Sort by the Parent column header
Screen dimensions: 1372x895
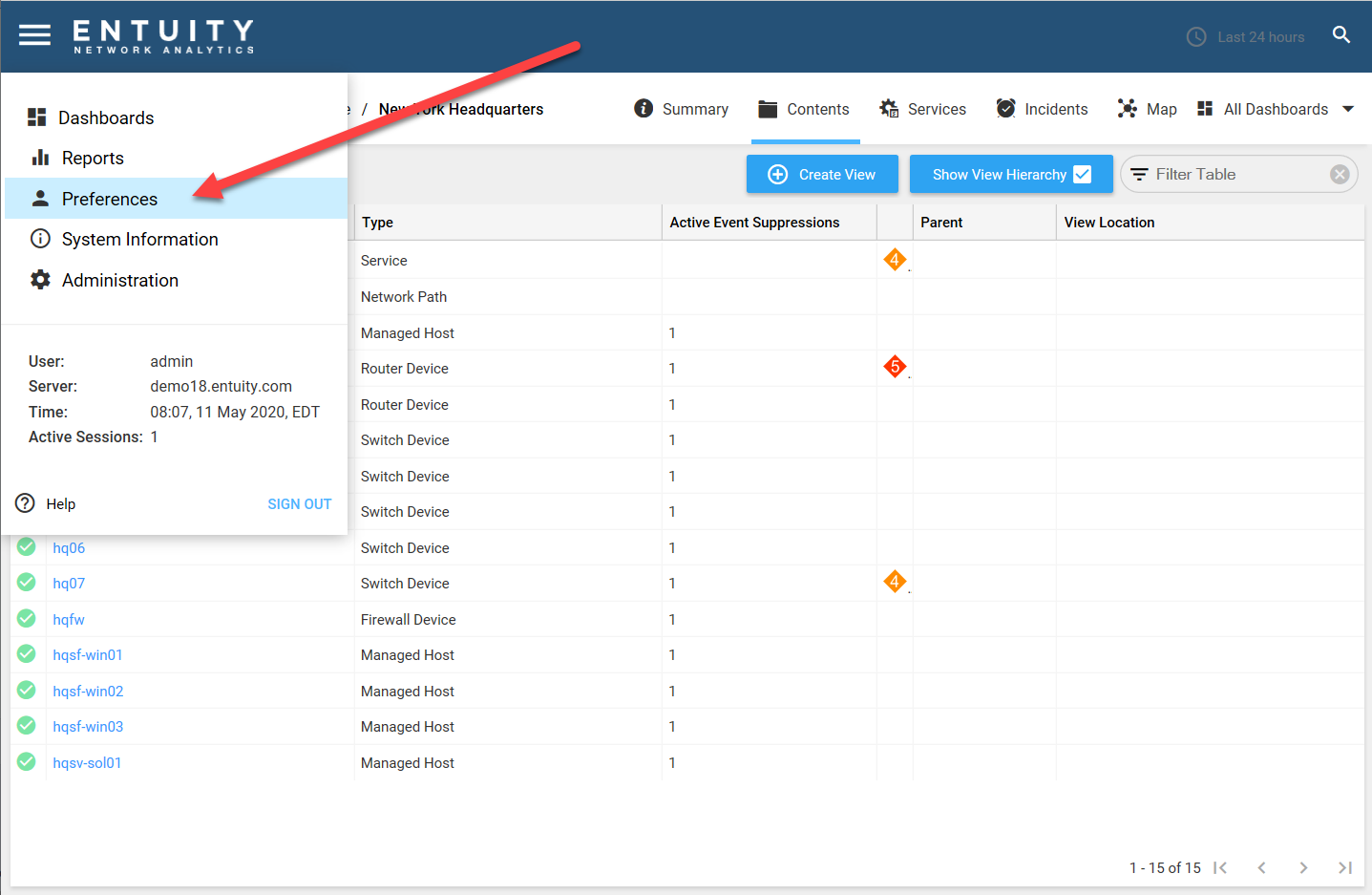point(984,222)
